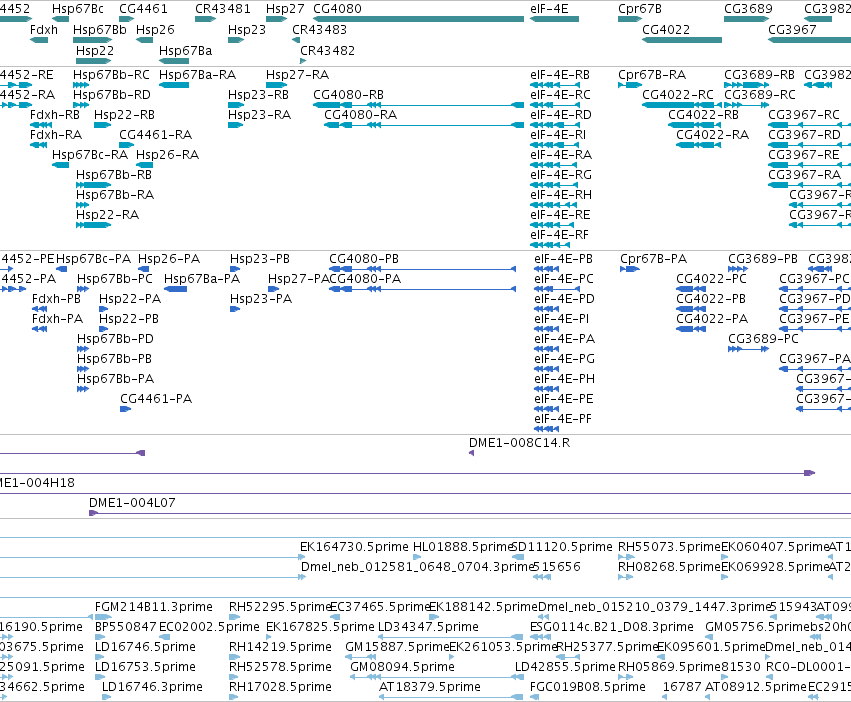Select the Hsp67Bc-PA protein label
851x702 pixels.
click(93, 258)
